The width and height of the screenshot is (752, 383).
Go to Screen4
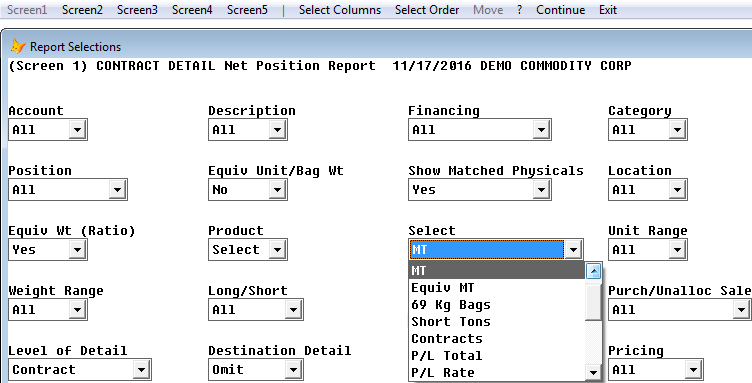coord(192,10)
